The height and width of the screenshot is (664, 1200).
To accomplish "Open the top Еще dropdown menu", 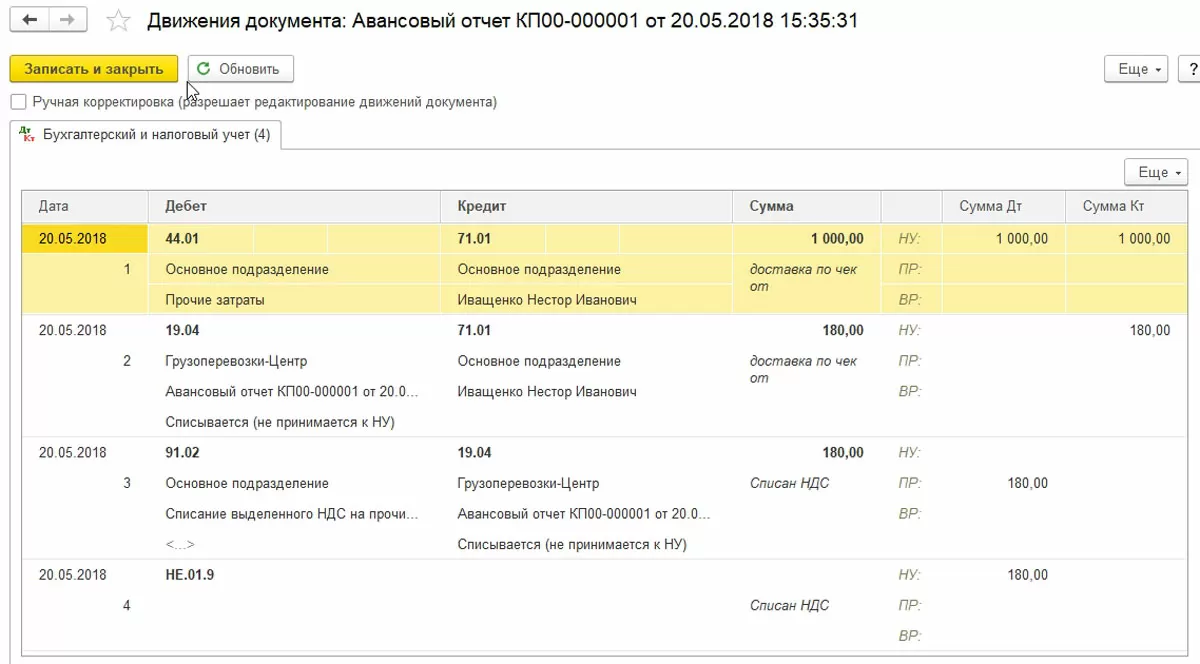I will tap(1137, 69).
